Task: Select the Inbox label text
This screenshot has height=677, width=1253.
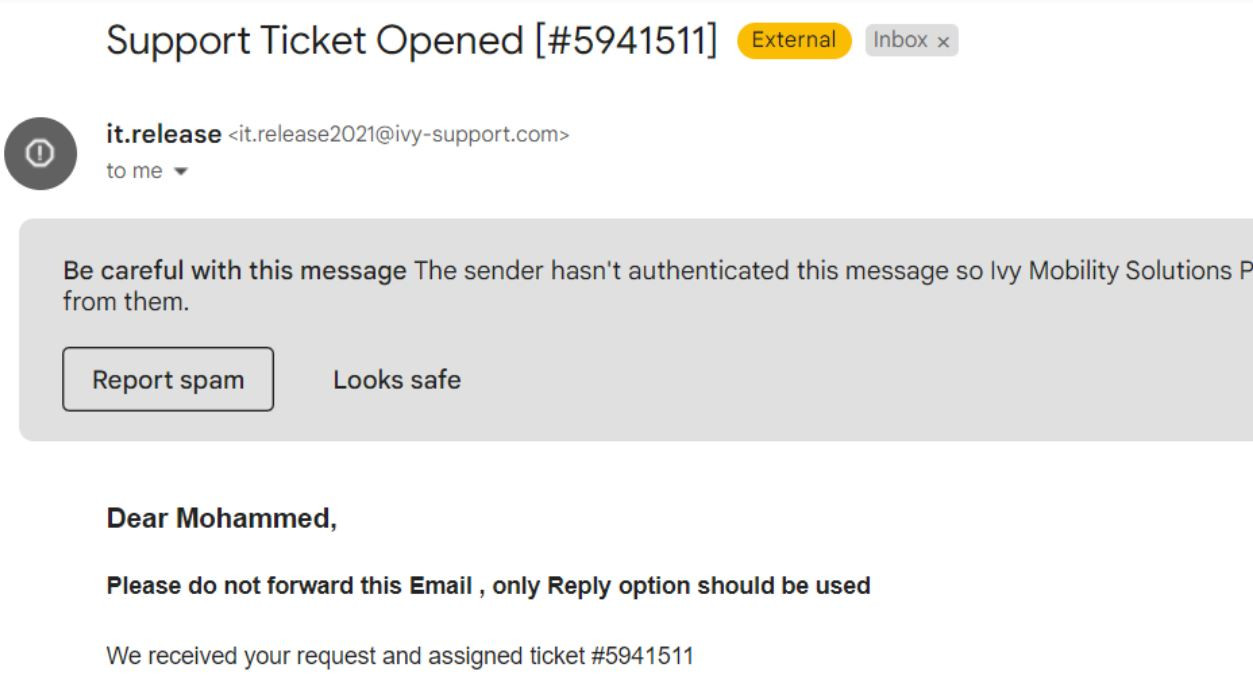Action: pyautogui.click(x=900, y=40)
